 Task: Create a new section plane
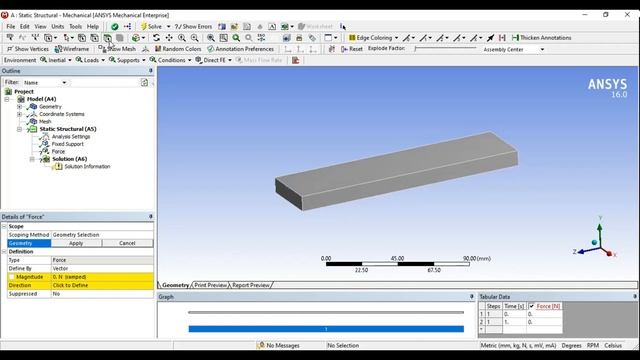[222, 27]
